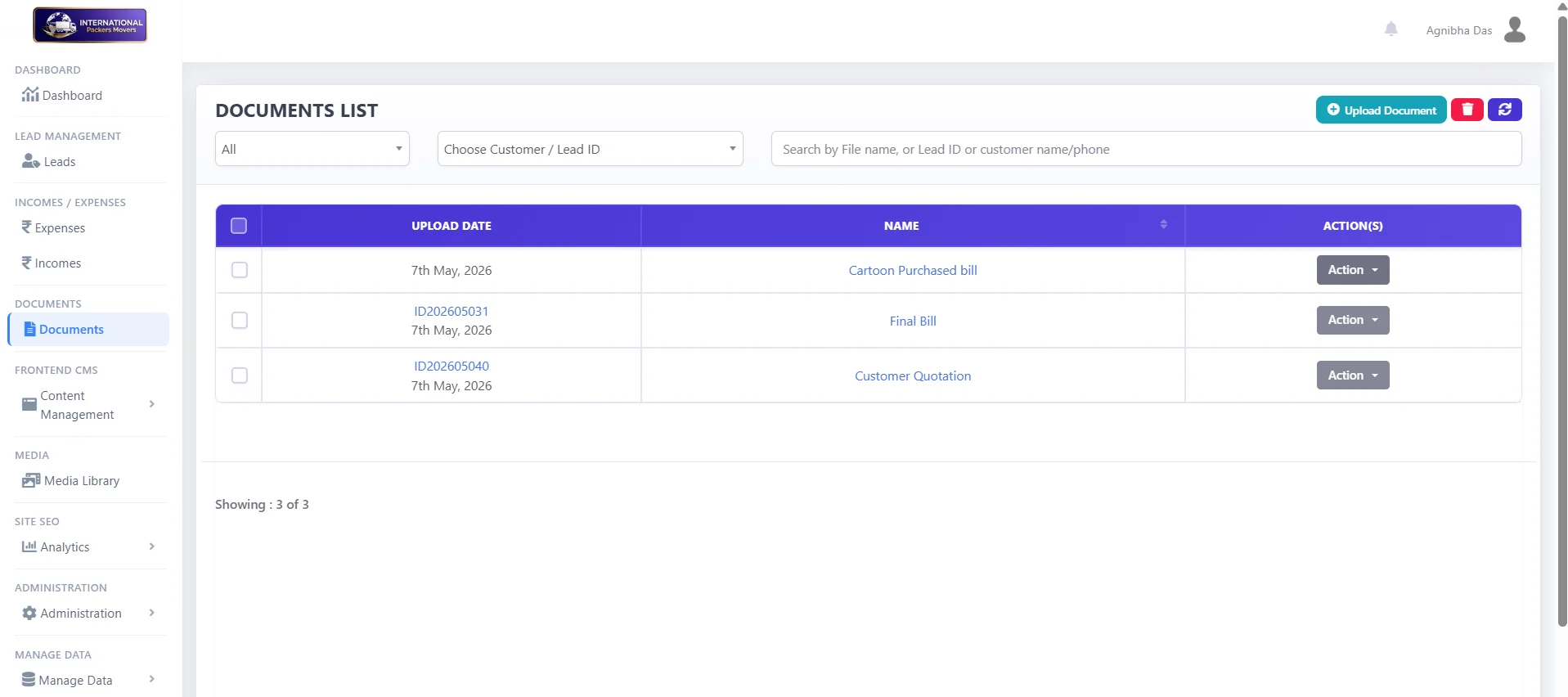Click the Upload Document button

point(1381,110)
